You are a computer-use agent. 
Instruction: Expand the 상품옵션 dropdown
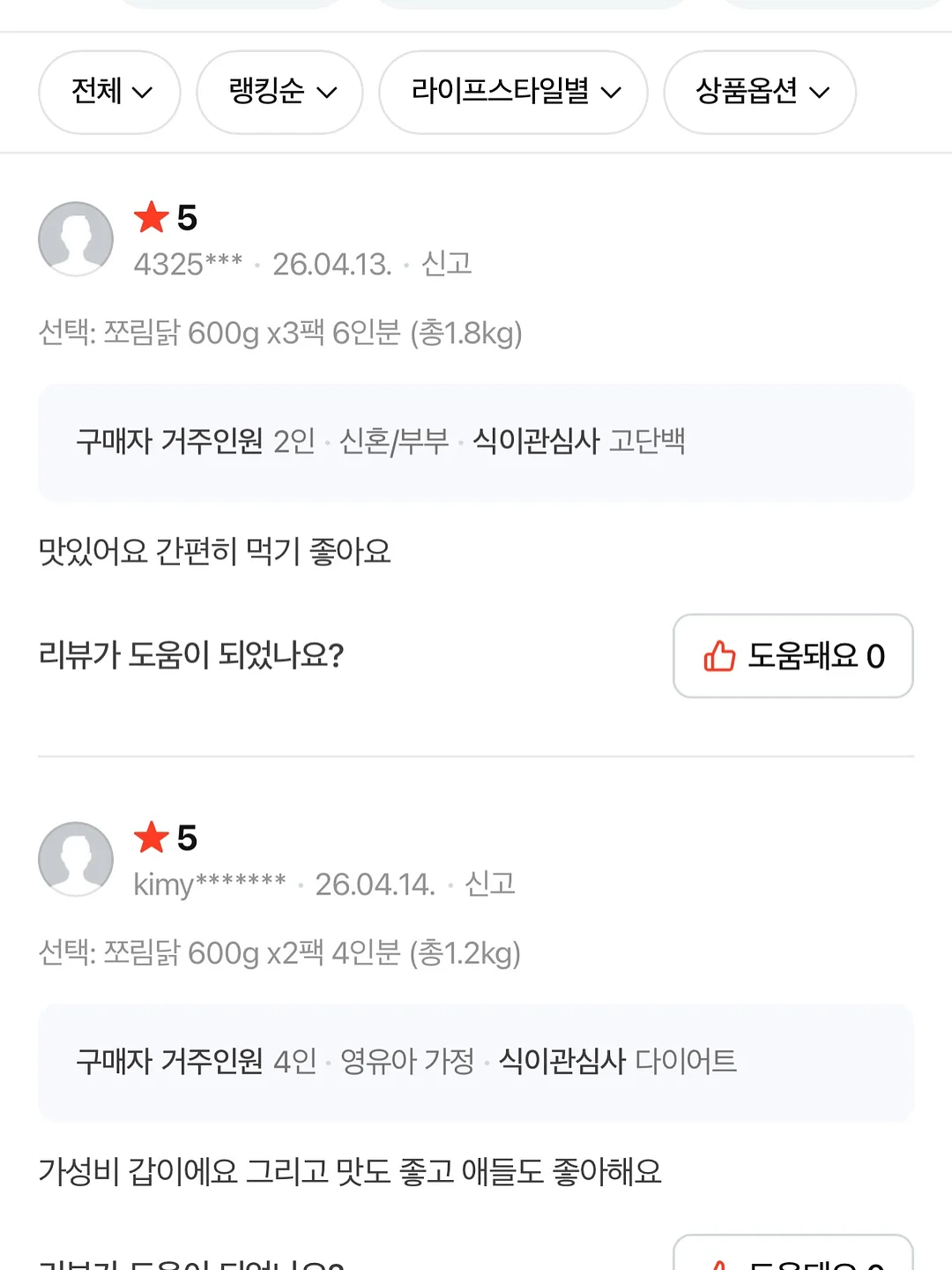(x=760, y=92)
